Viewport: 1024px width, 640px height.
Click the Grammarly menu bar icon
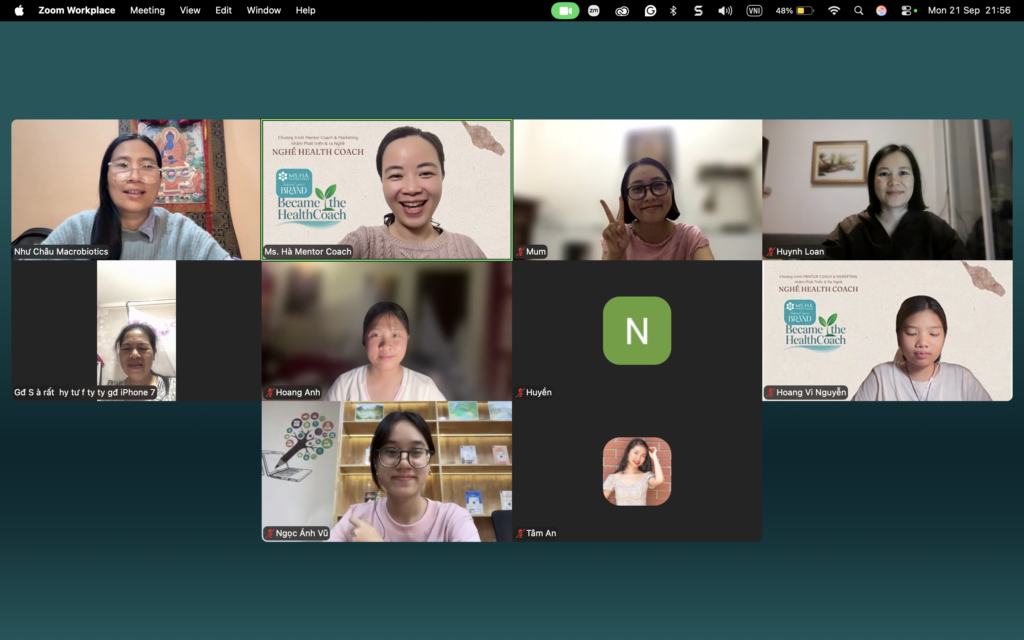coord(650,10)
